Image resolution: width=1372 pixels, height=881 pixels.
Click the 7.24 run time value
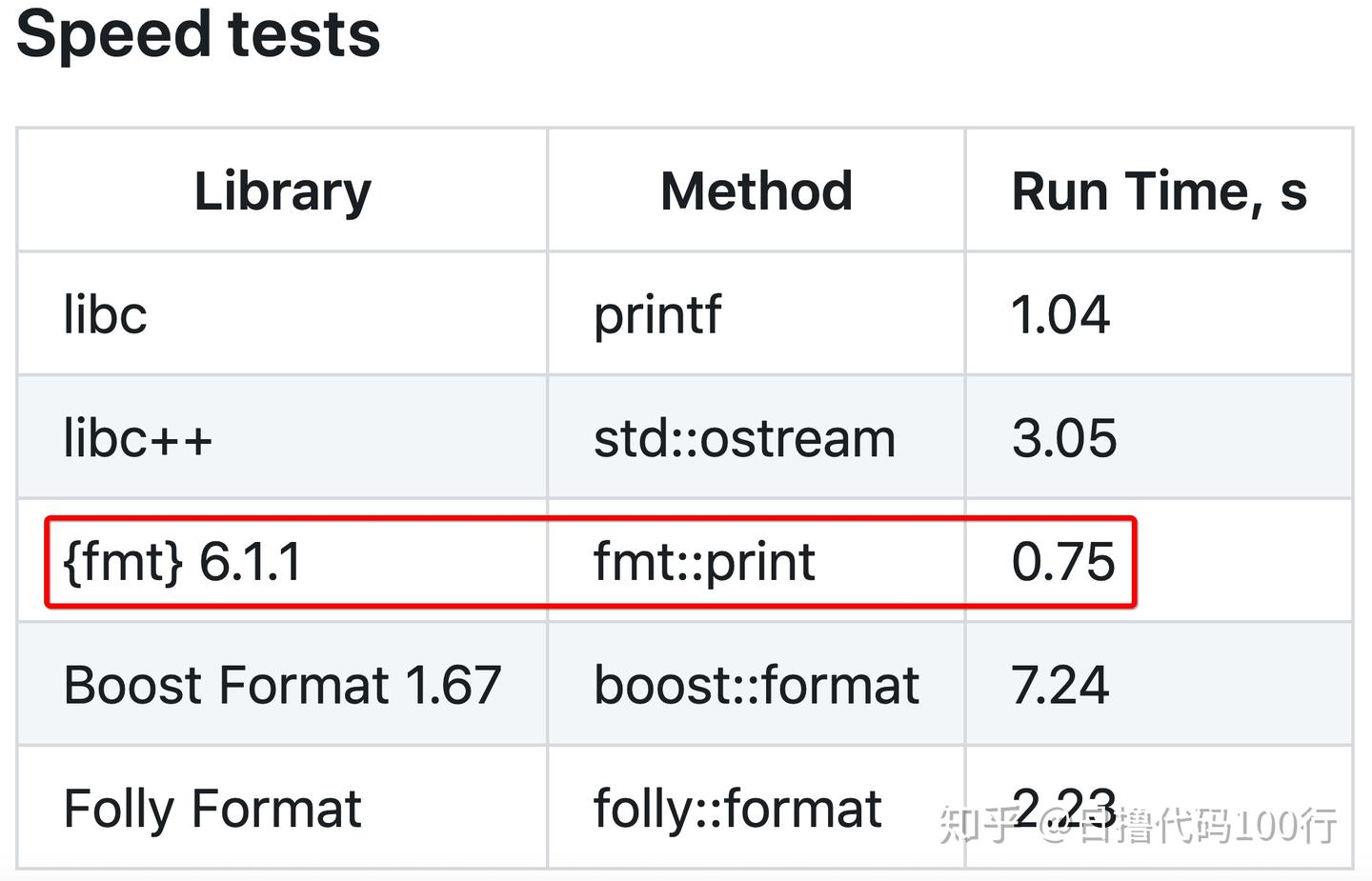(1060, 685)
